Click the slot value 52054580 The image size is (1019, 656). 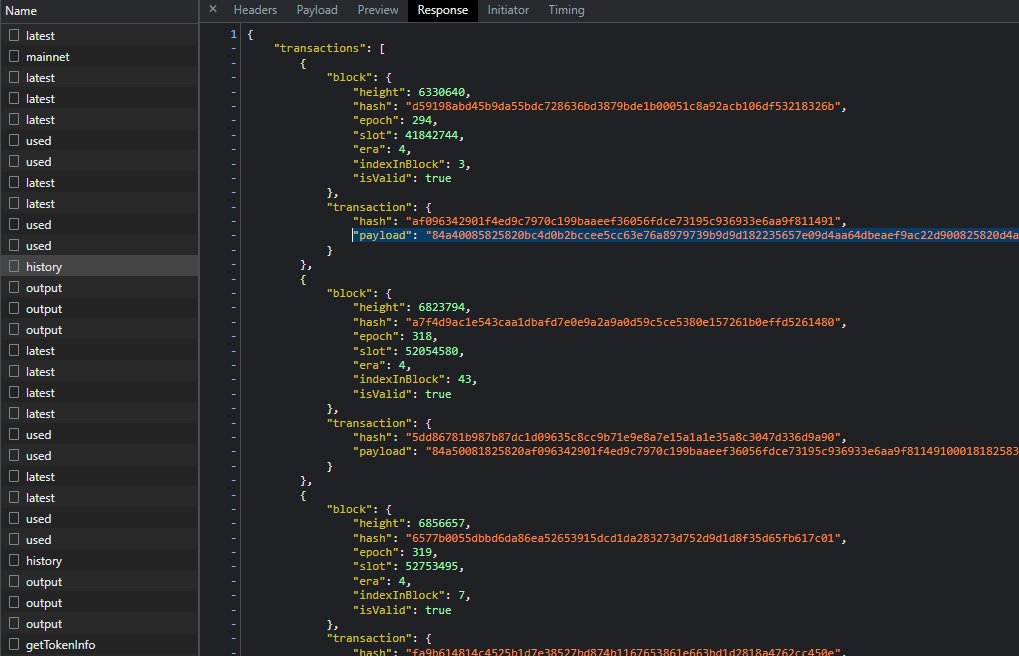pyautogui.click(x=432, y=351)
